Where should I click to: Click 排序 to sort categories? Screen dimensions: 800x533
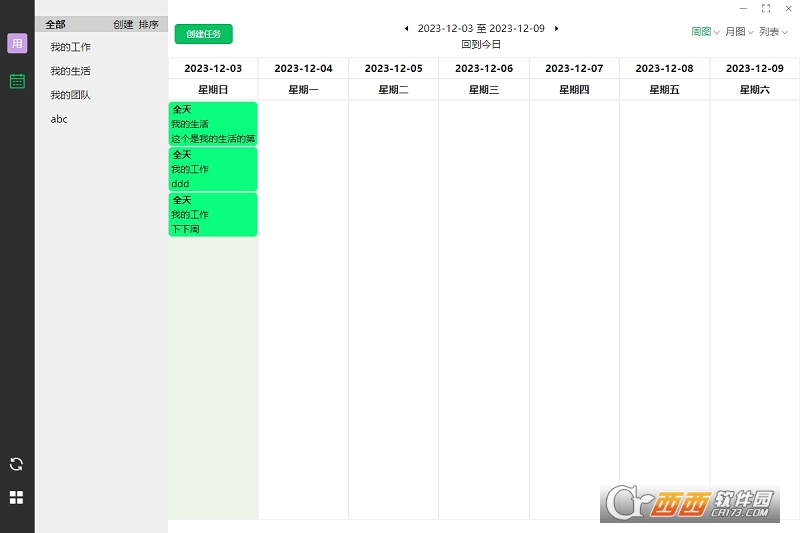coord(148,24)
